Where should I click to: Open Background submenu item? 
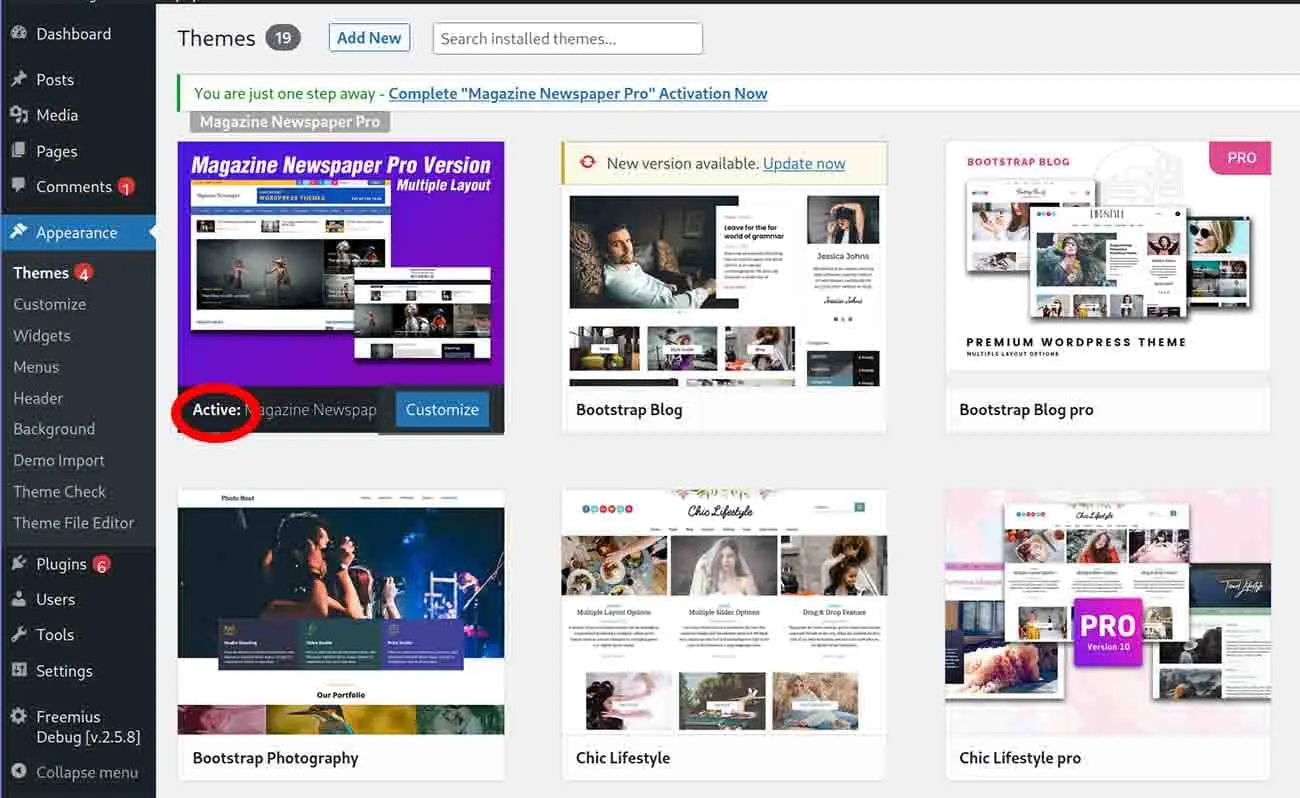54,429
